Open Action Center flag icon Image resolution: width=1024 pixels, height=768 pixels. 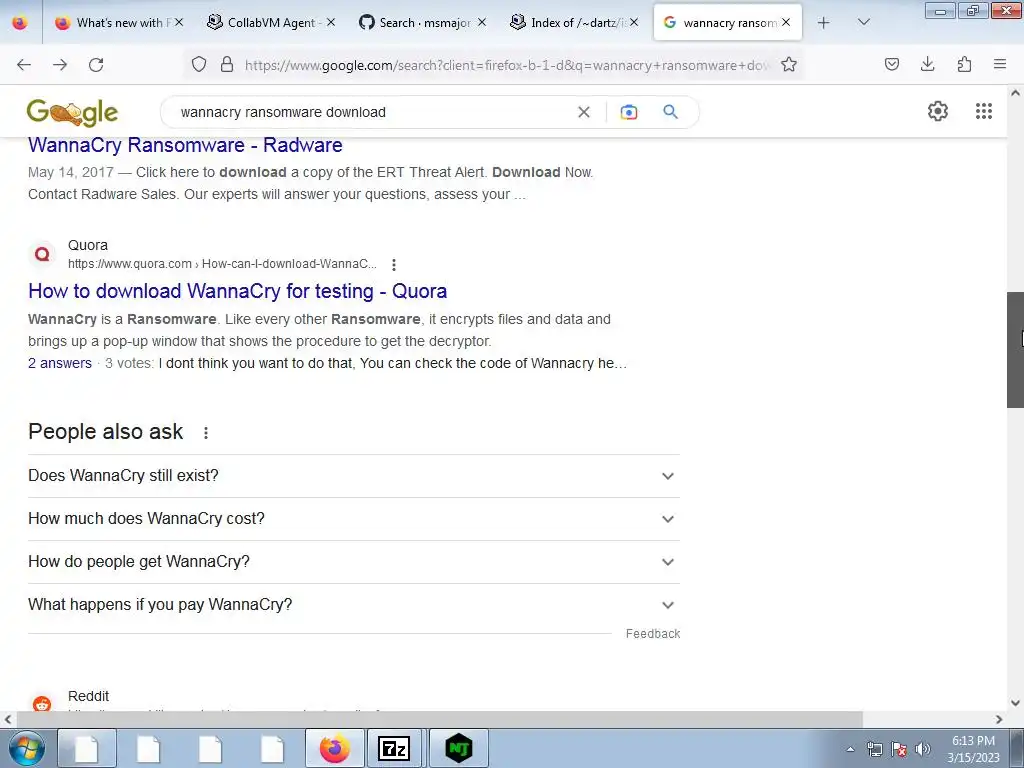899,749
